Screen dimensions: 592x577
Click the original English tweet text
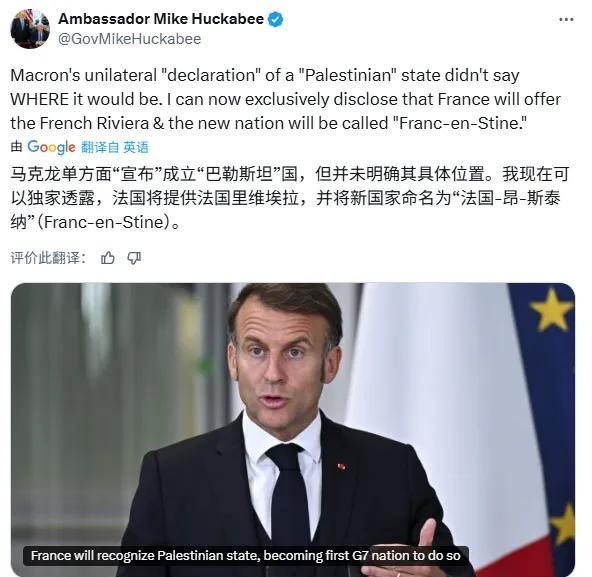point(286,99)
